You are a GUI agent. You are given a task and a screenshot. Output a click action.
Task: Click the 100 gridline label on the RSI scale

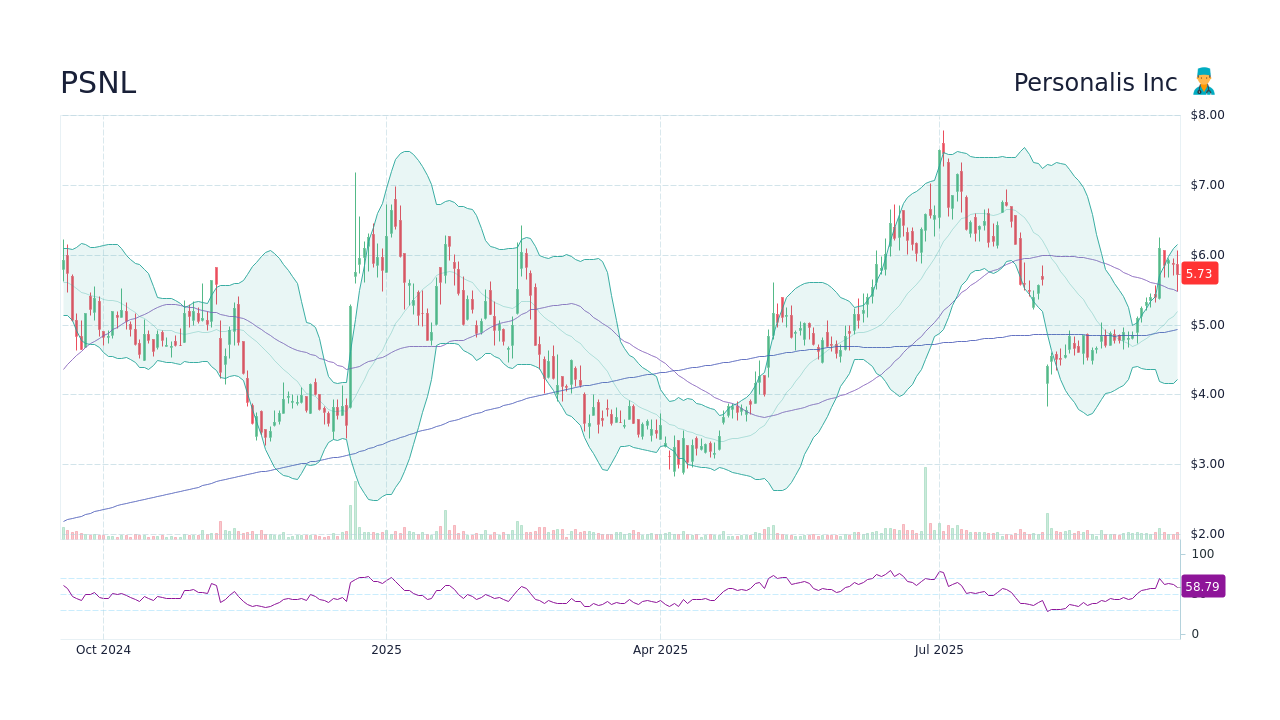coord(1200,553)
